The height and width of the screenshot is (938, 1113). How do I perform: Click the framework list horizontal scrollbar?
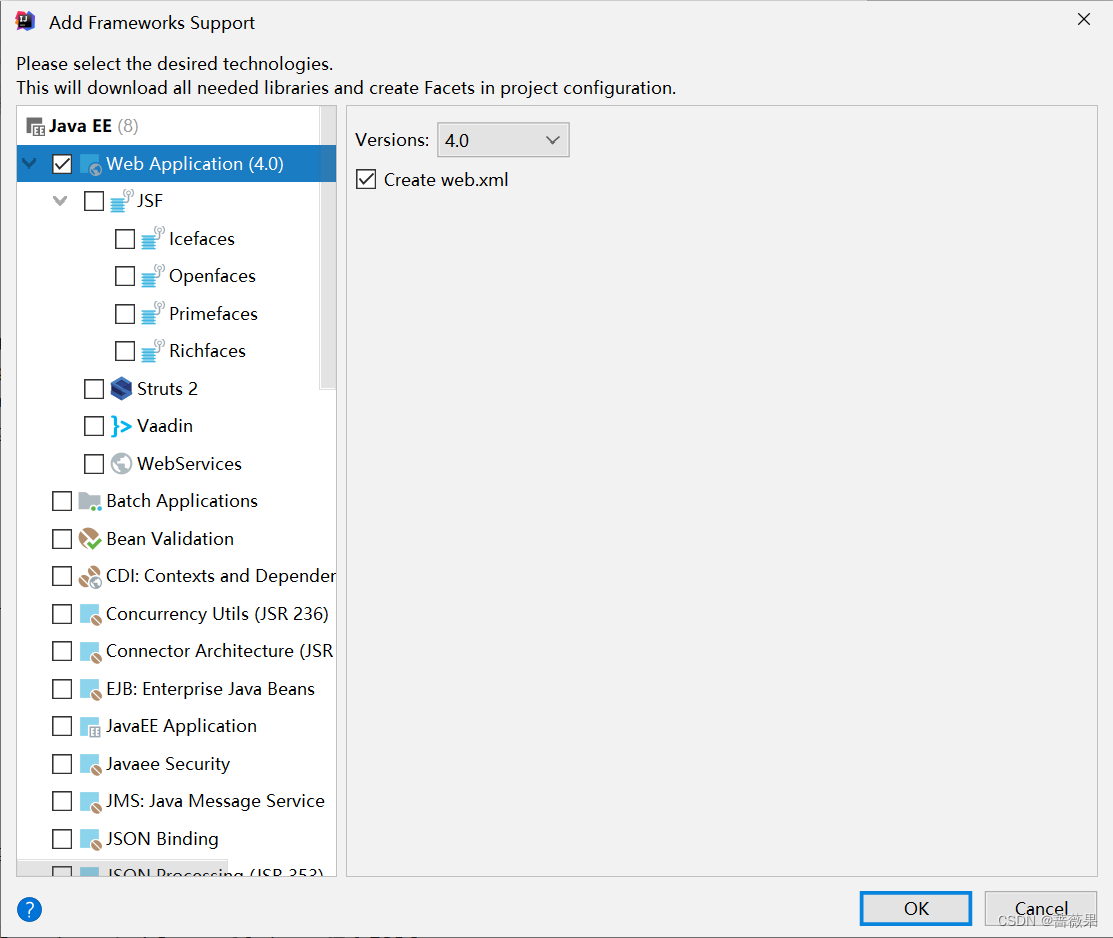pyautogui.click(x=122, y=868)
